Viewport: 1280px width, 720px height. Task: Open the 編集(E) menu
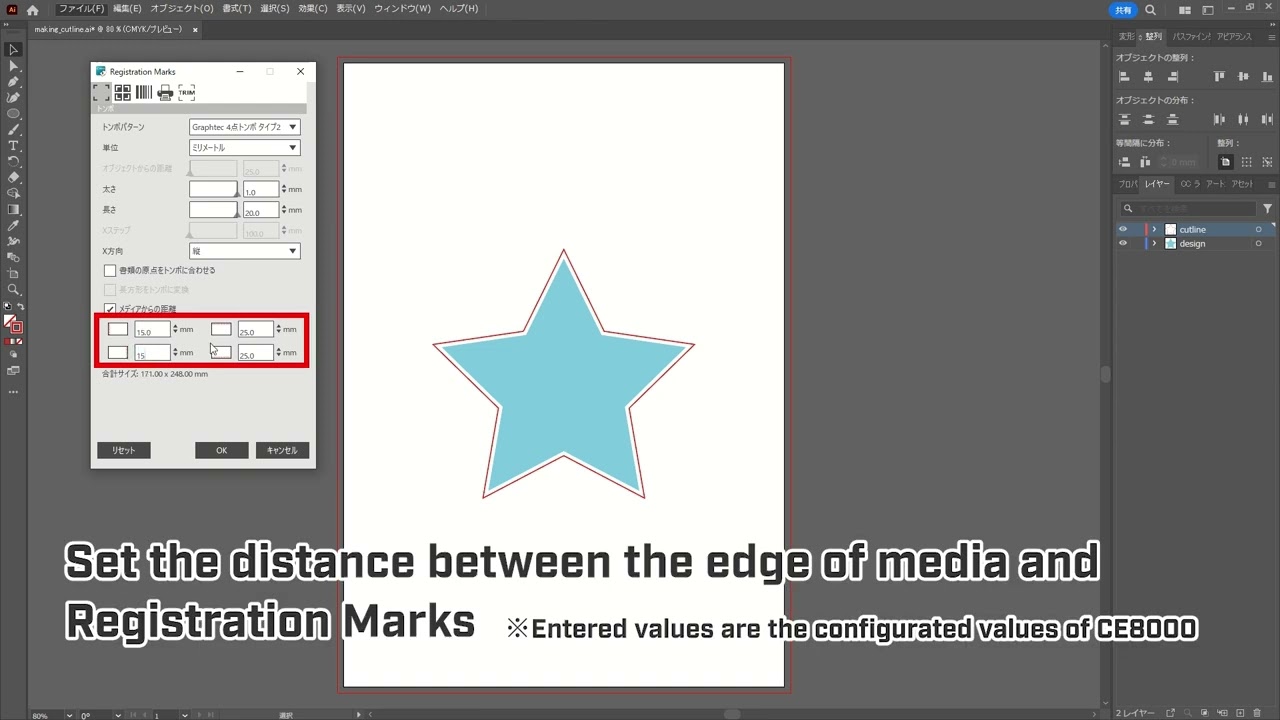[127, 9]
